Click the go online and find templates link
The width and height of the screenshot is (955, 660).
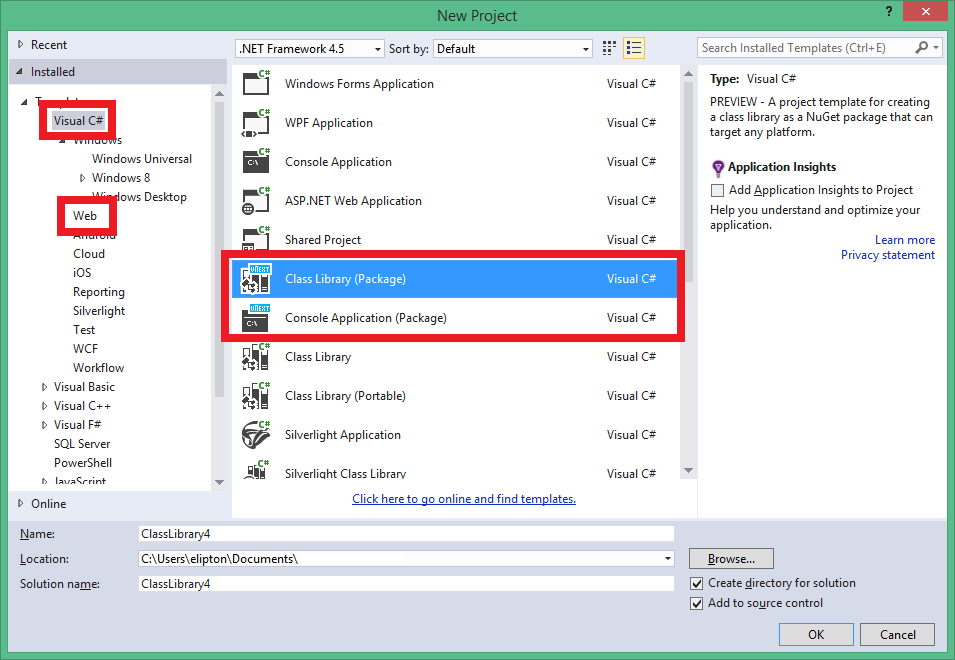463,499
